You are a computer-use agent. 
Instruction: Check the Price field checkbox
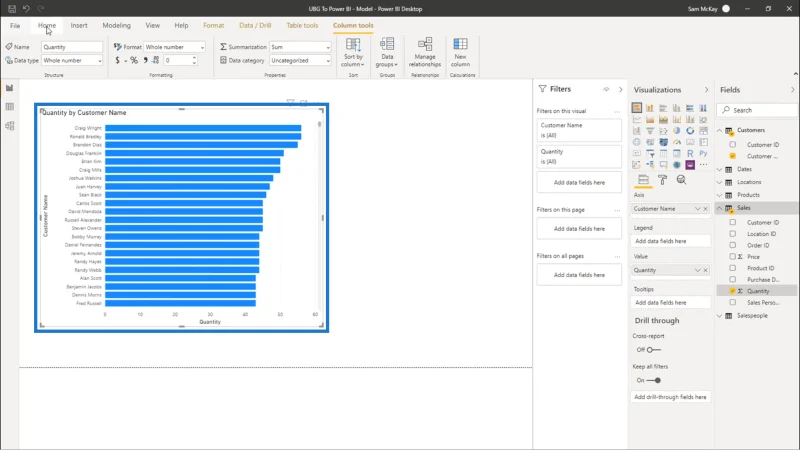[x=733, y=257]
